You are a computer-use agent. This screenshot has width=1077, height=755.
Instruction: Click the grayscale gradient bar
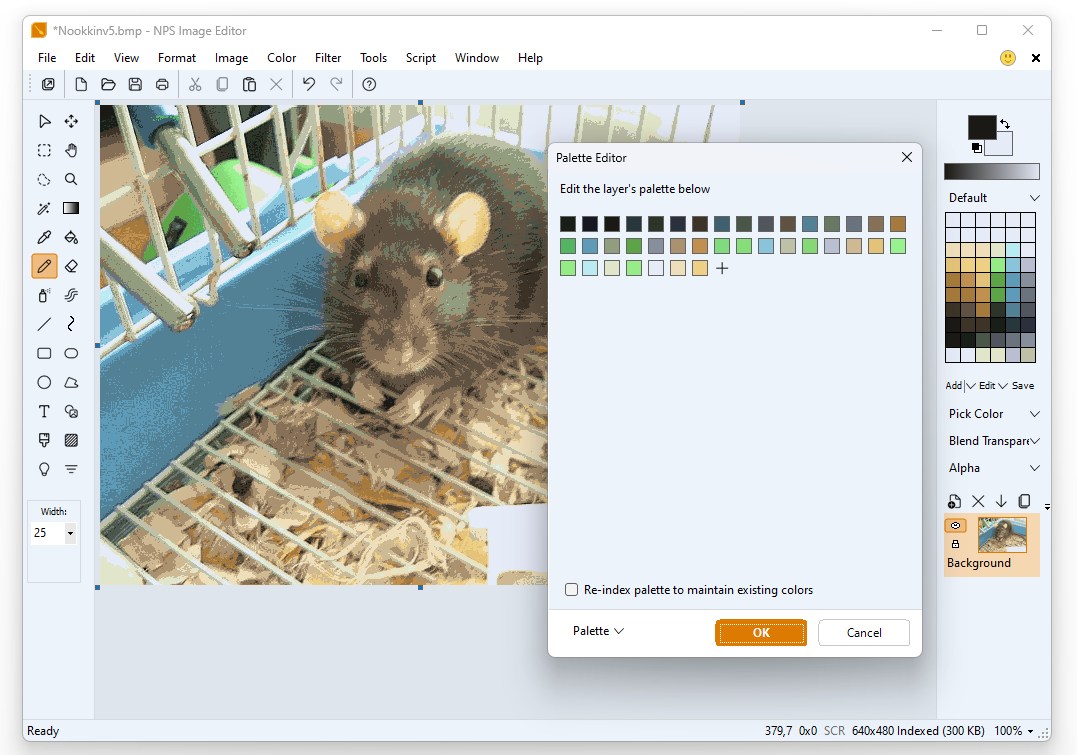coord(992,172)
